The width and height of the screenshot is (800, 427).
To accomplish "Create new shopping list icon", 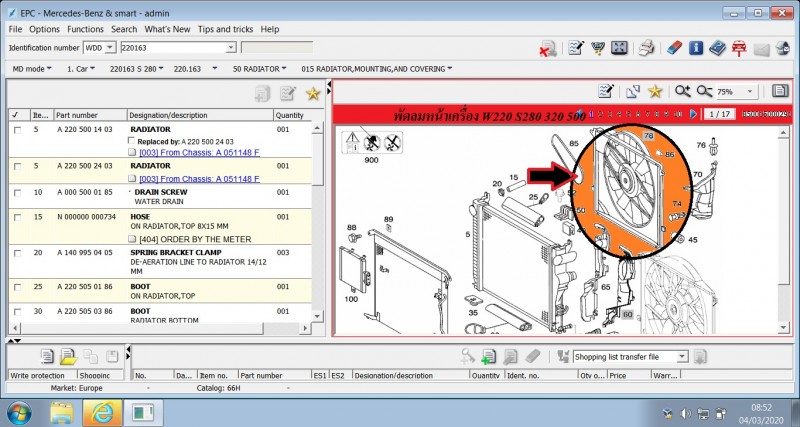I will point(47,356).
